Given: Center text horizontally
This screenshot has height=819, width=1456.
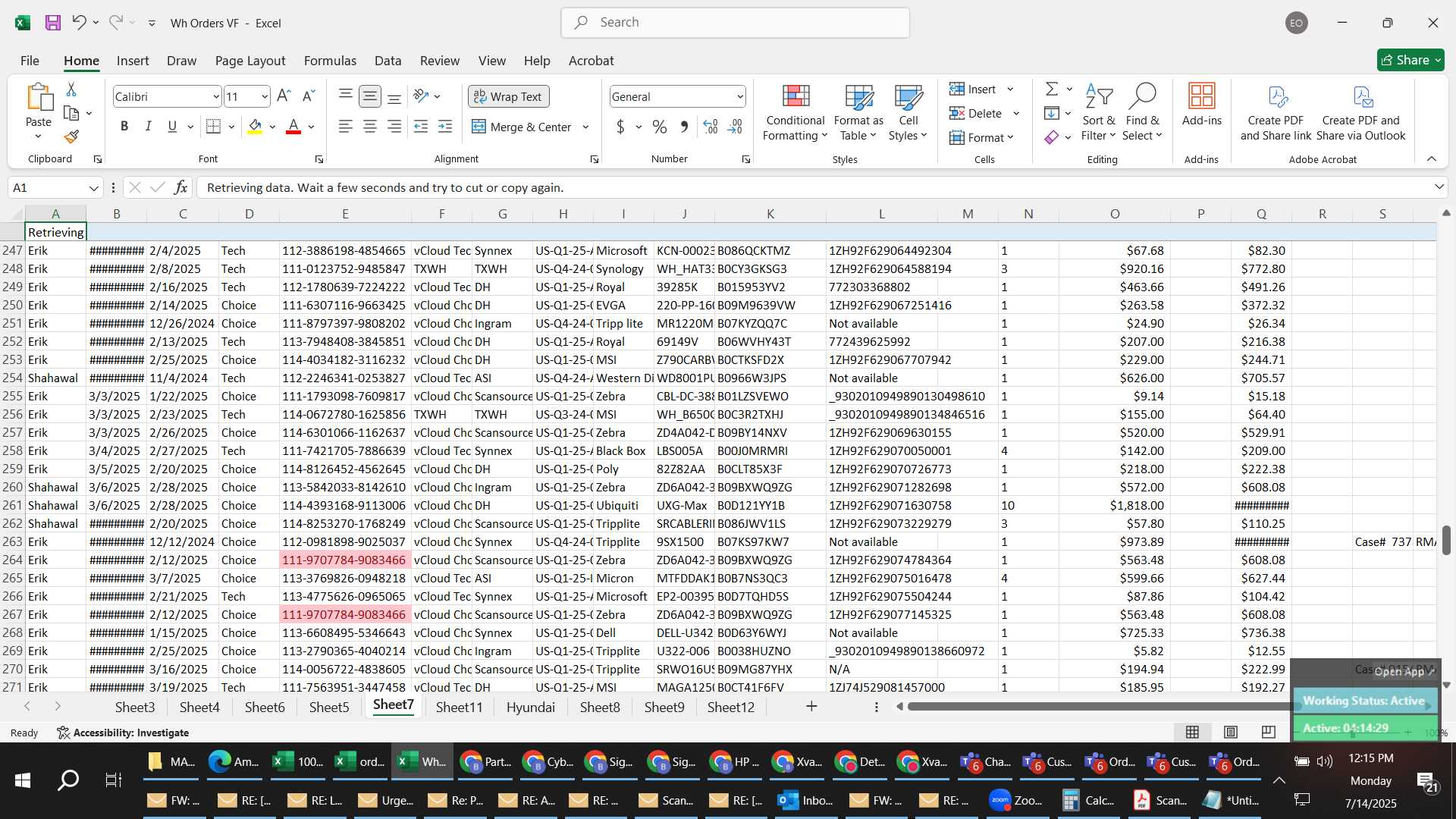Looking at the screenshot, I should [370, 127].
